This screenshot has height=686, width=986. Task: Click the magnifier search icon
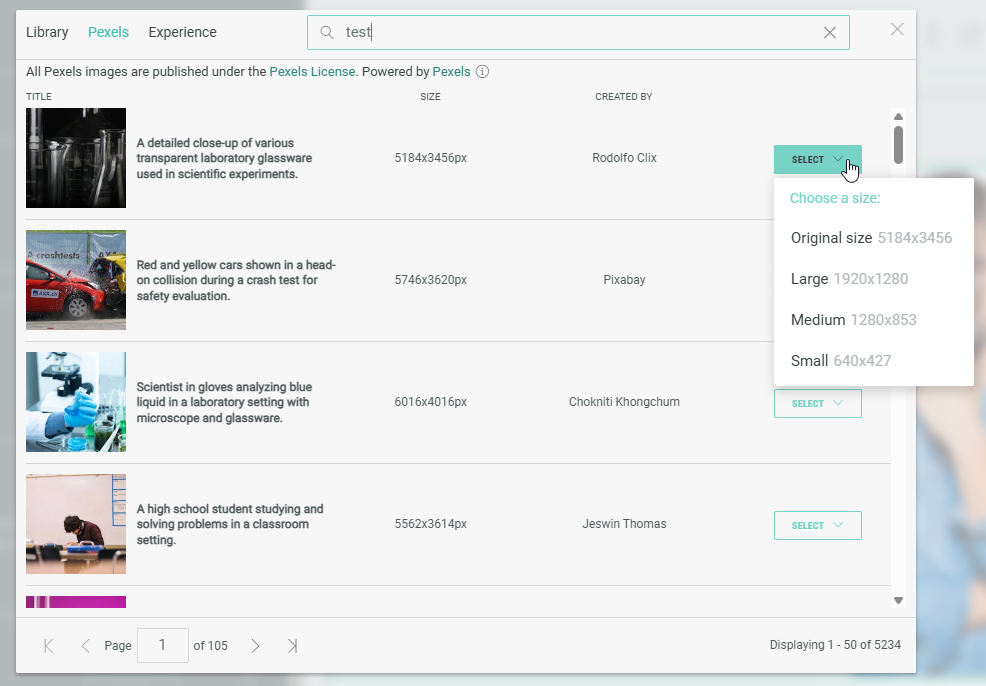[x=326, y=32]
